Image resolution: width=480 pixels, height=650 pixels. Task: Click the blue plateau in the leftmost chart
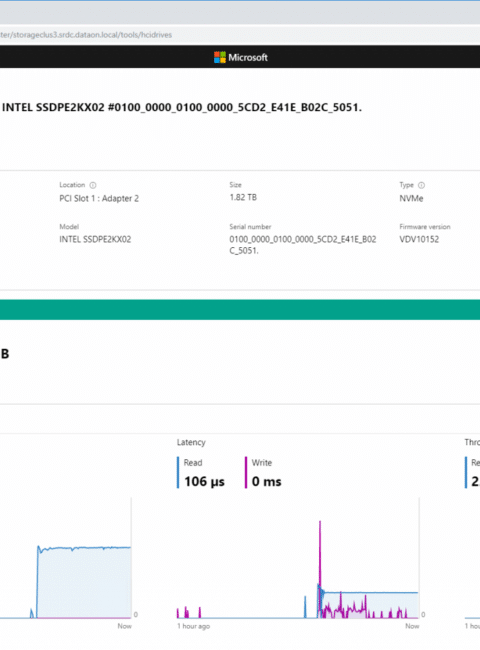point(84,548)
